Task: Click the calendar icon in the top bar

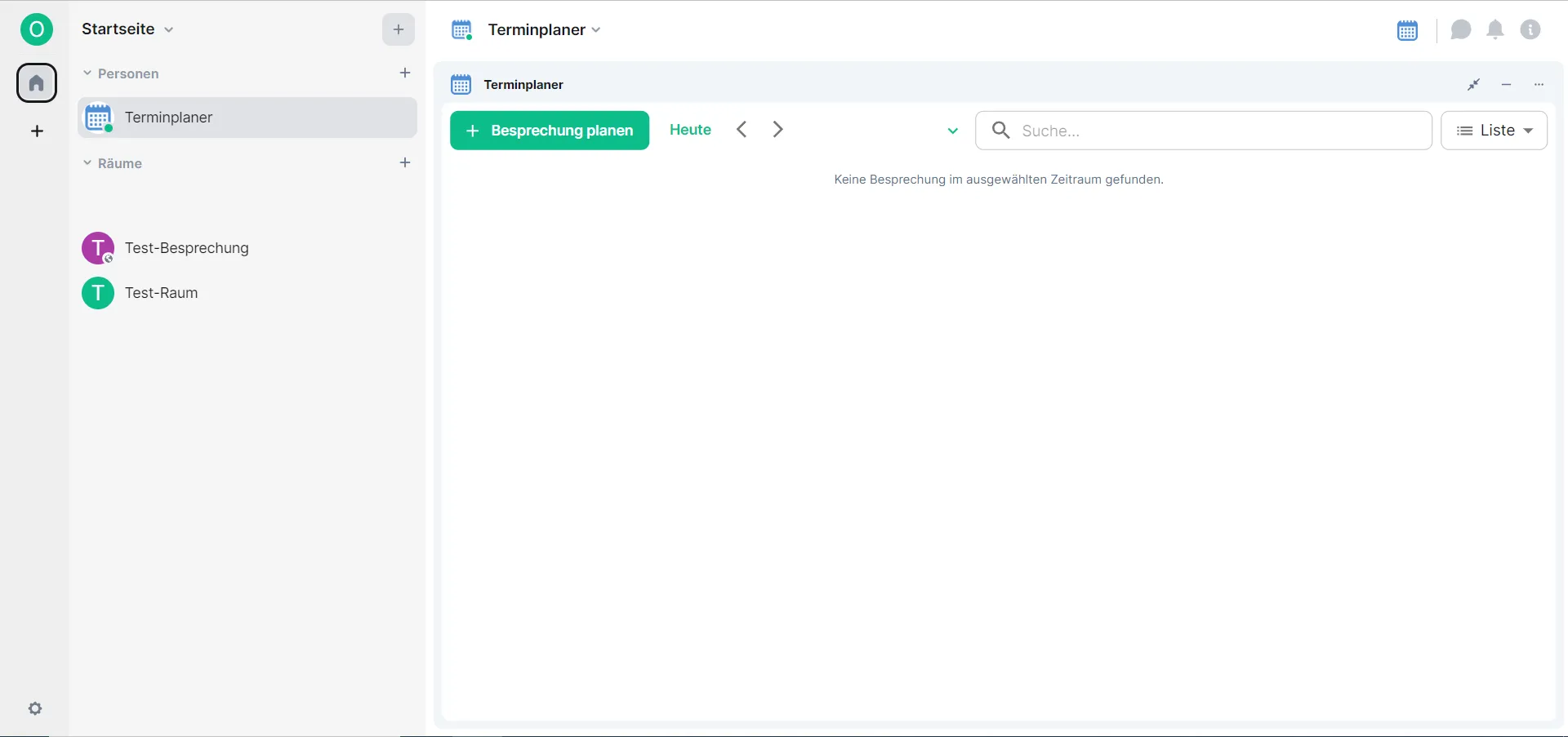Action: click(1407, 30)
